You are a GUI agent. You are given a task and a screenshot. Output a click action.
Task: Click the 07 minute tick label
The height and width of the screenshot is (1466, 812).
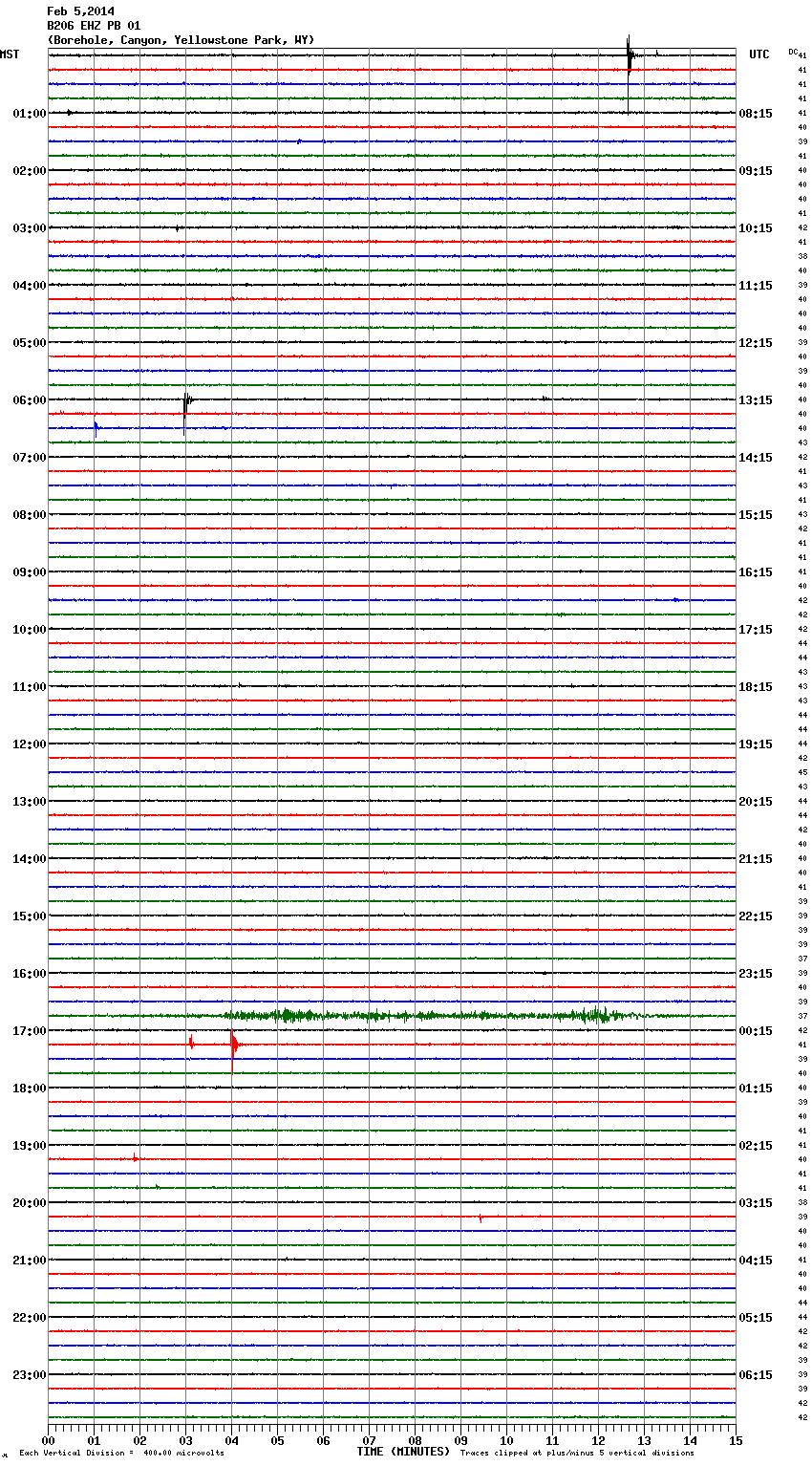369,1440
